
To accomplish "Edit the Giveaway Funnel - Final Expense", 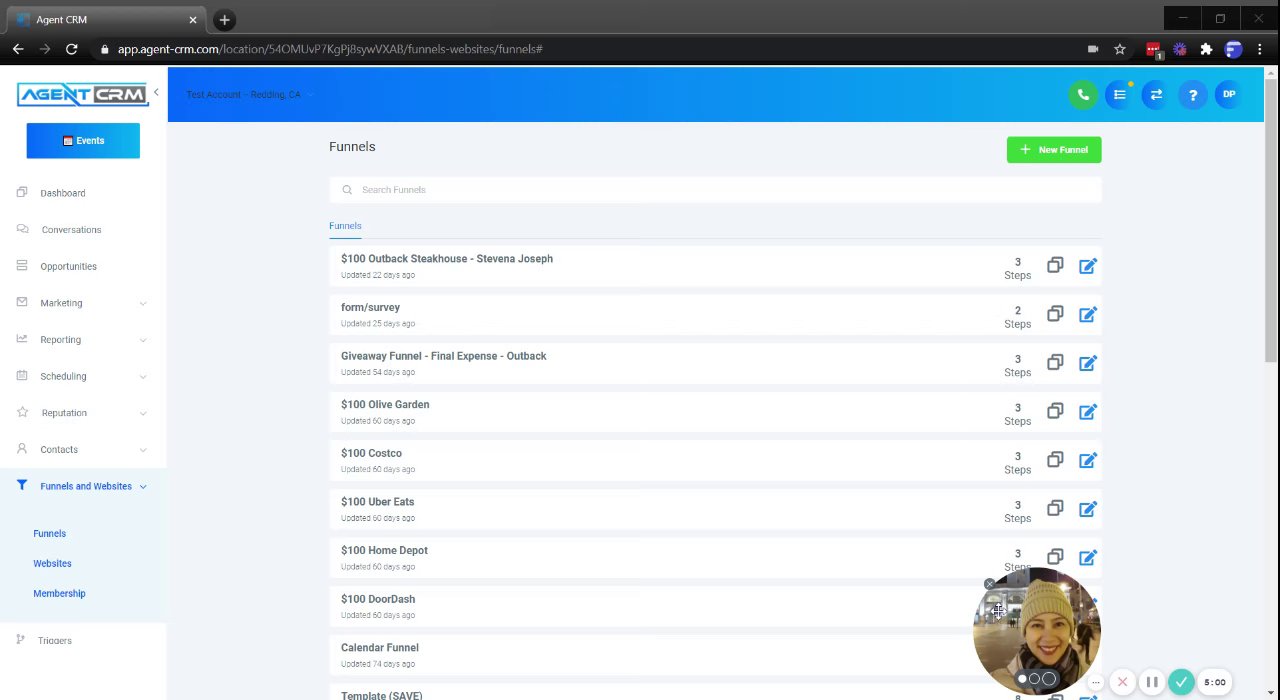I will coord(1088,363).
